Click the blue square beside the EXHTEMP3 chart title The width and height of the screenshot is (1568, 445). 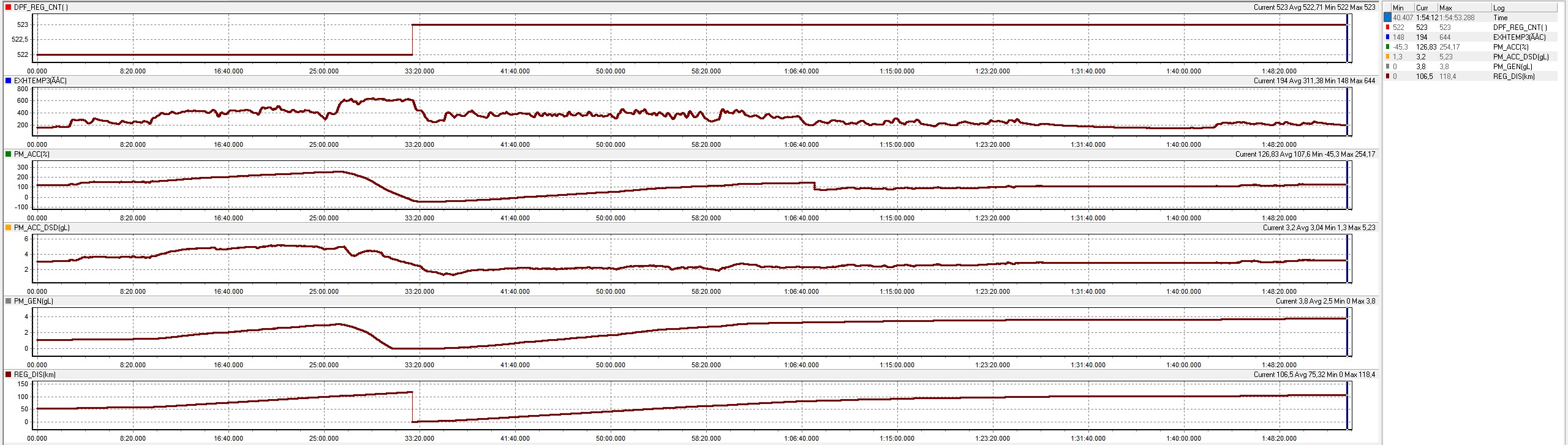8,81
